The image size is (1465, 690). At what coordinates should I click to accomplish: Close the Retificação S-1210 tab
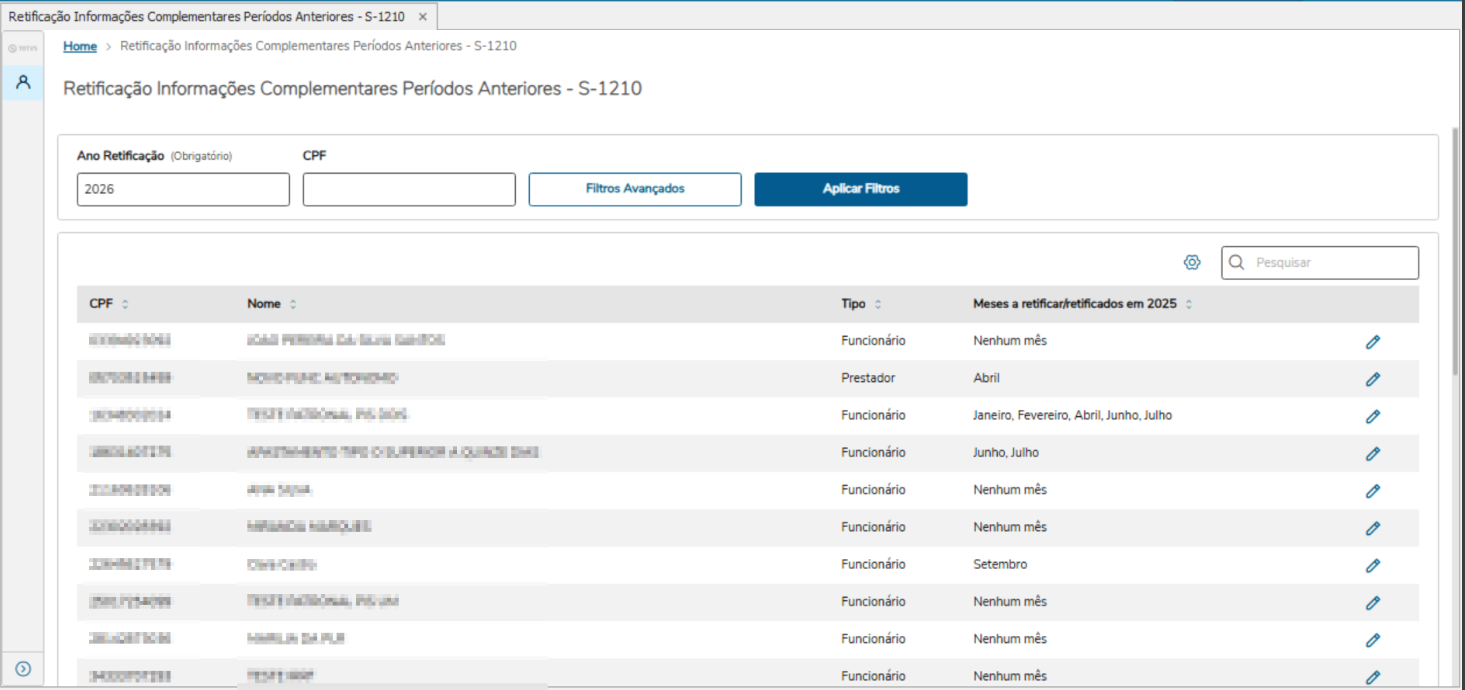tap(423, 17)
